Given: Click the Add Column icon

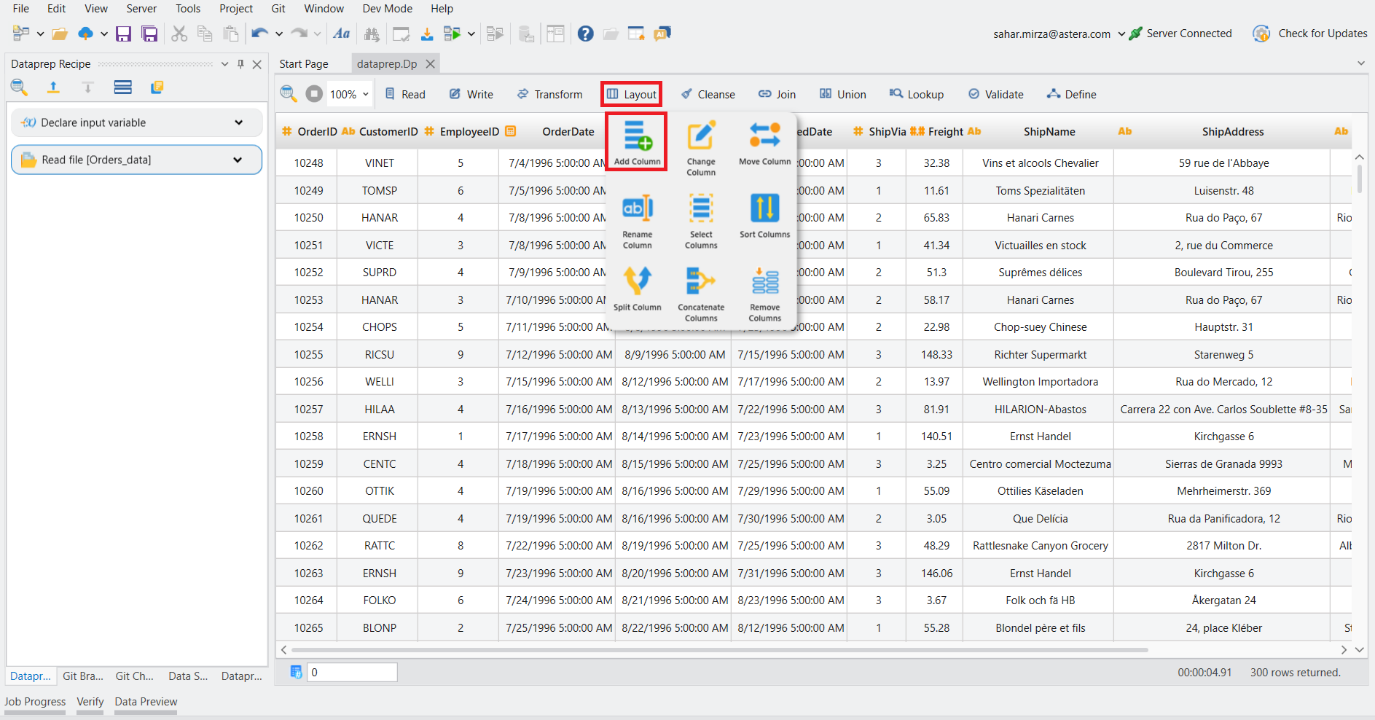Looking at the screenshot, I should [637, 136].
